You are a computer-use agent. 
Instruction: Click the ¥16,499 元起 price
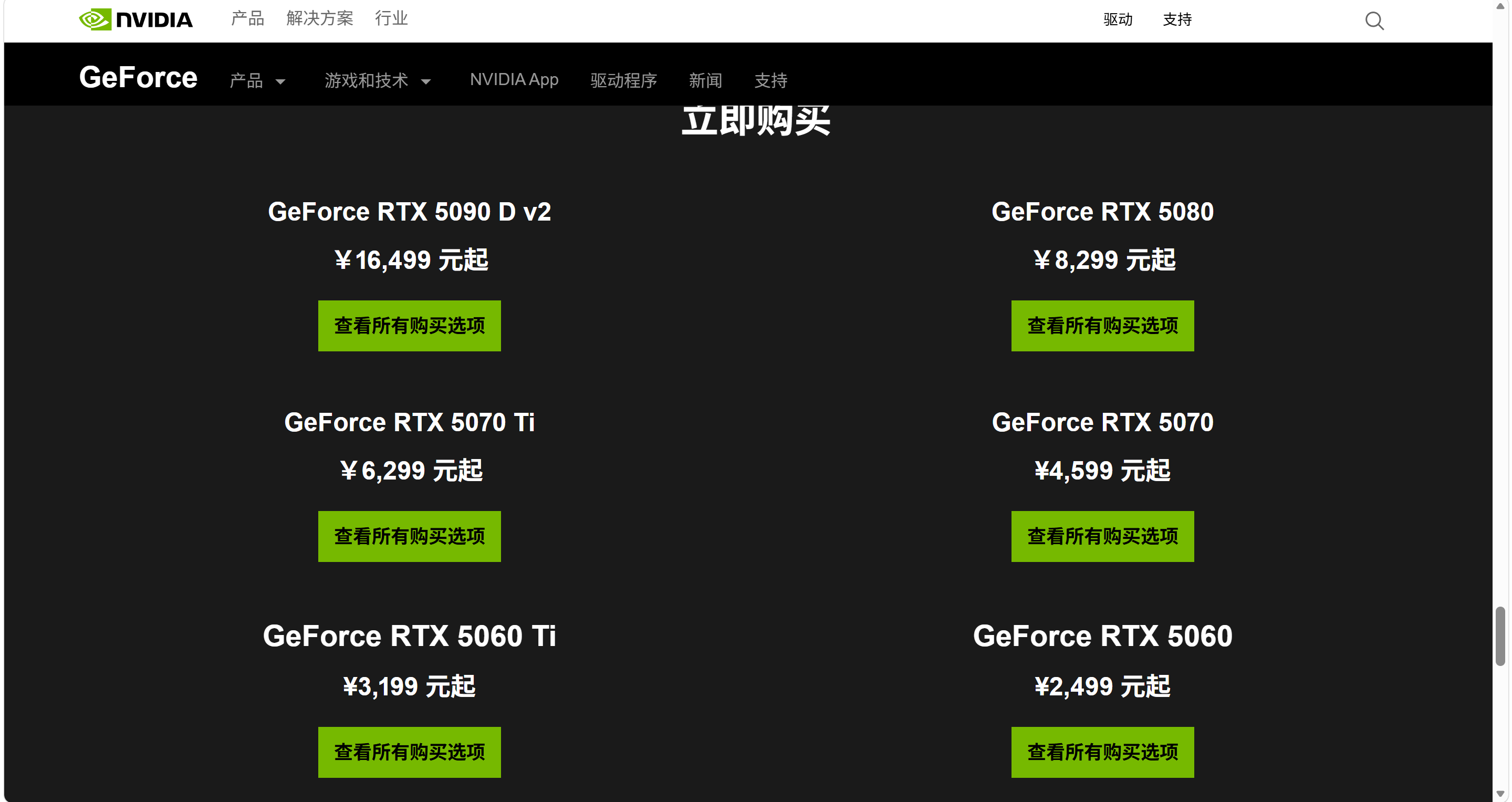click(411, 260)
